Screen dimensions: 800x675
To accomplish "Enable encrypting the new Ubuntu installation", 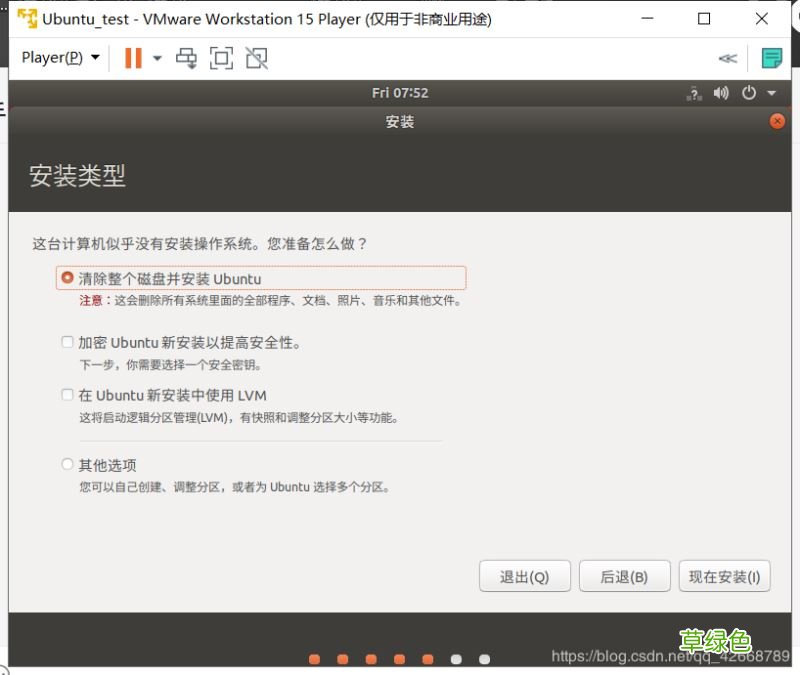I will tap(67, 341).
